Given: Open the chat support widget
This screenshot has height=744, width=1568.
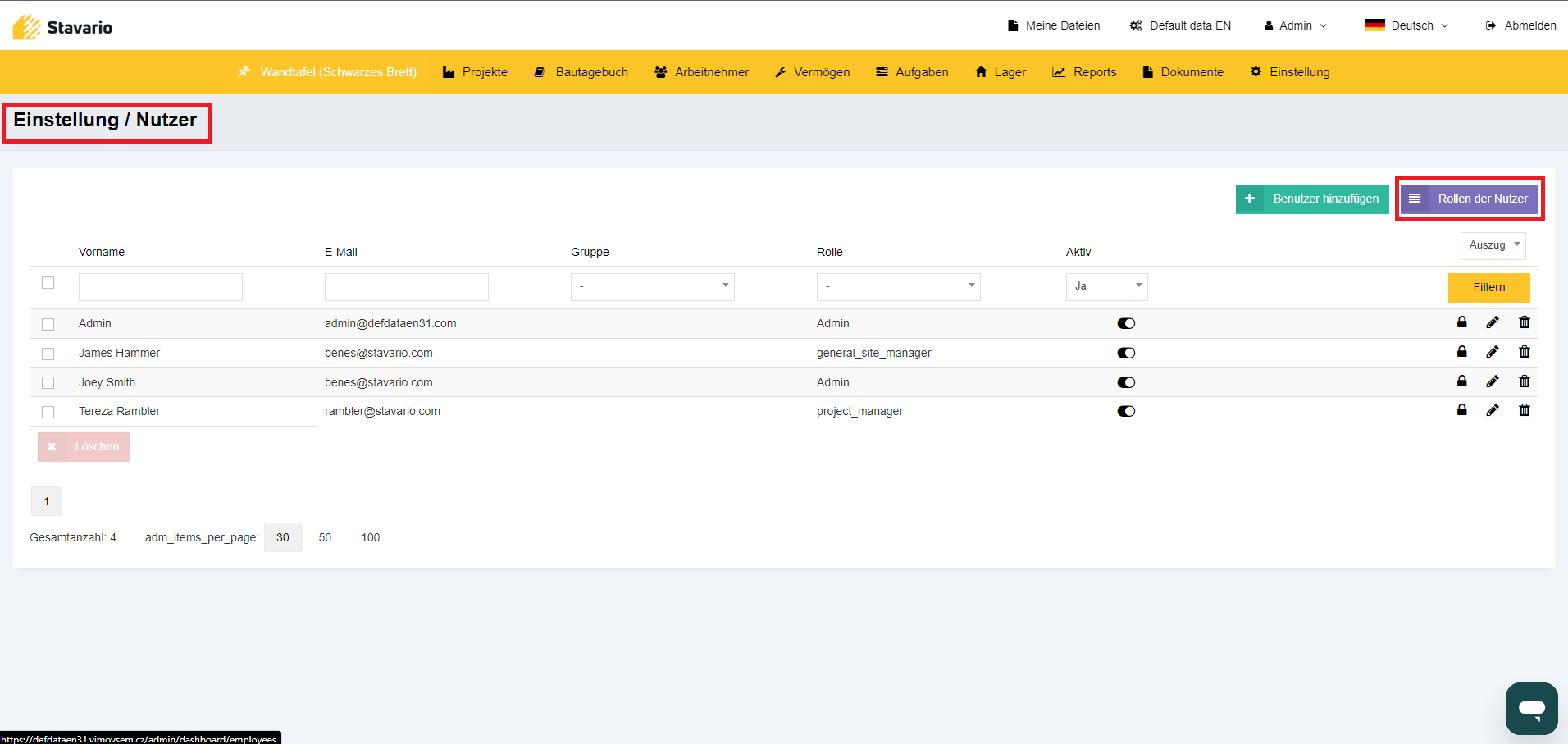Looking at the screenshot, I should click(x=1531, y=708).
